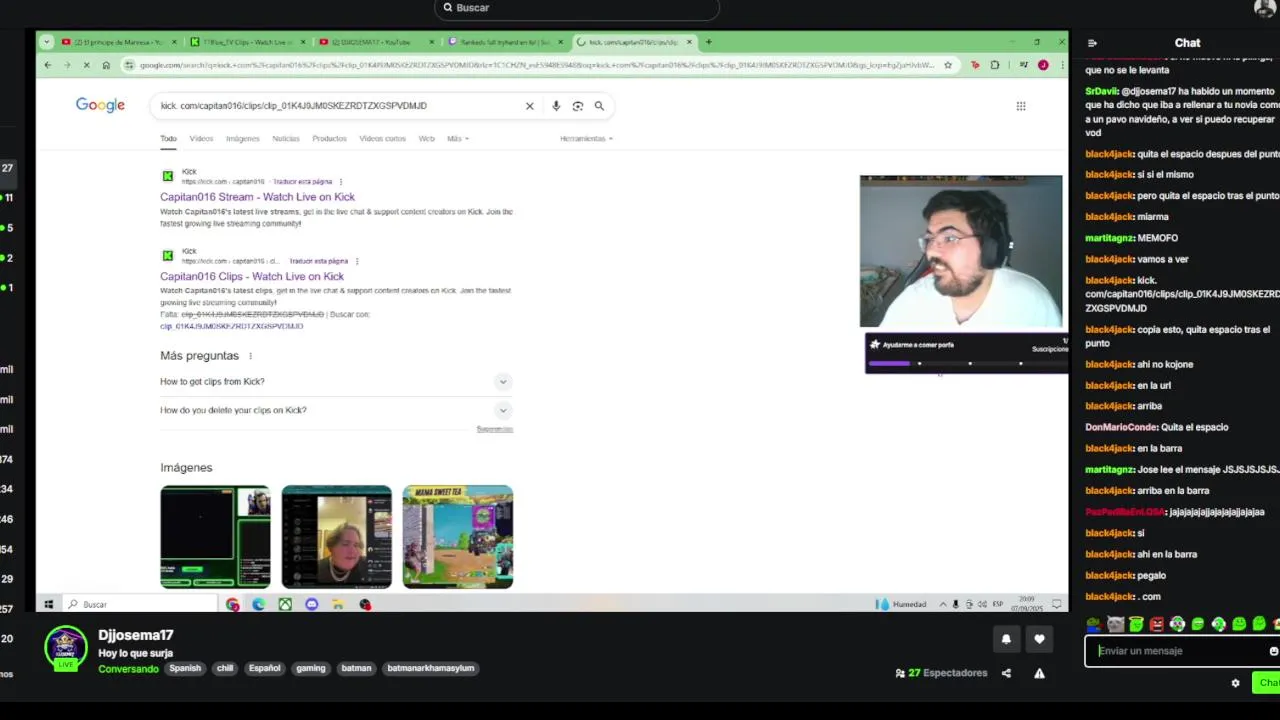Click the Chrome address bar URL
This screenshot has height=720, width=1280.
536,65
